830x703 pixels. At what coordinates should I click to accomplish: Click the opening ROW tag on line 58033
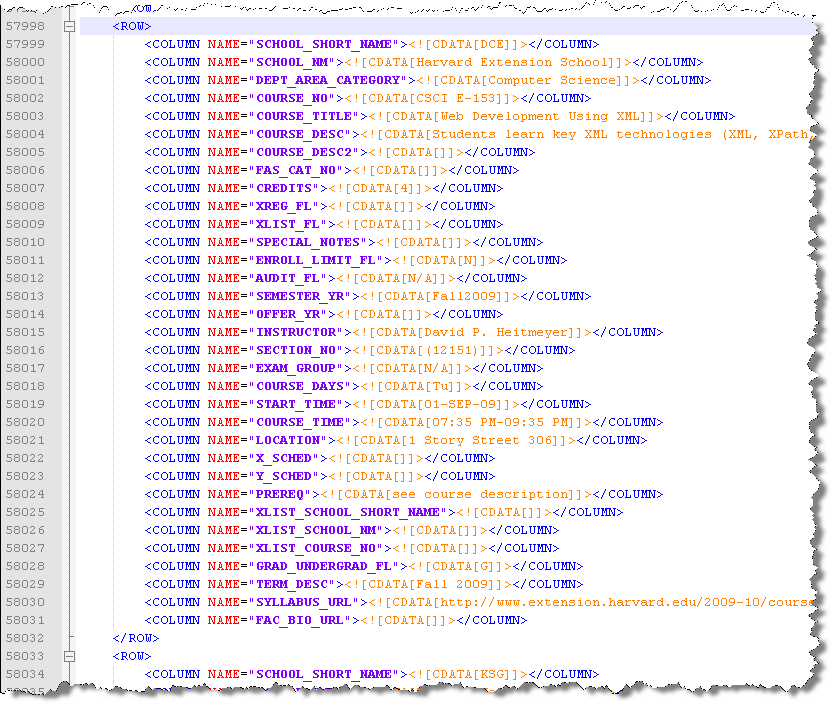[x=132, y=656]
